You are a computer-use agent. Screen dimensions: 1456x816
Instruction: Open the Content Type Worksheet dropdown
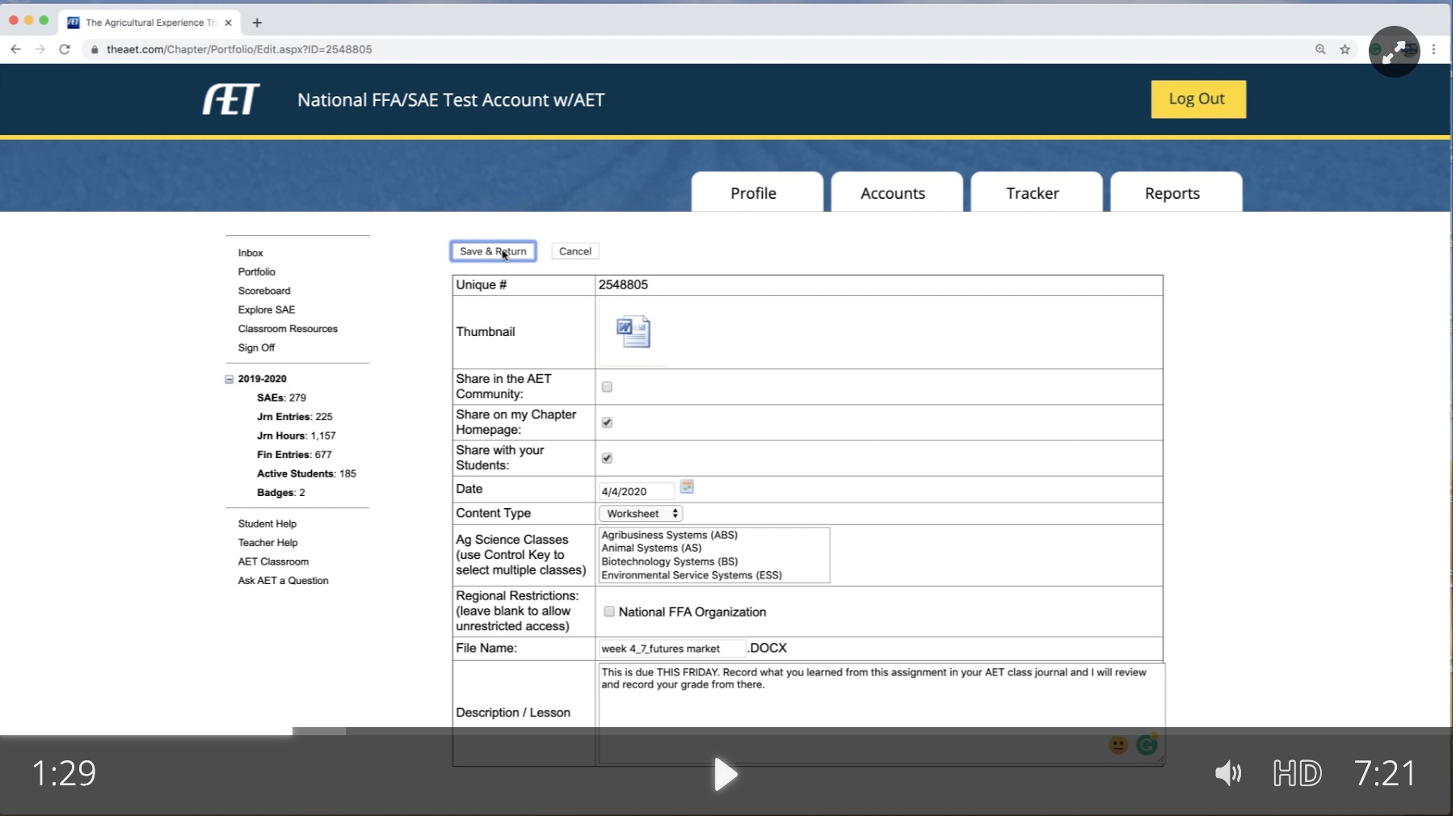(641, 514)
